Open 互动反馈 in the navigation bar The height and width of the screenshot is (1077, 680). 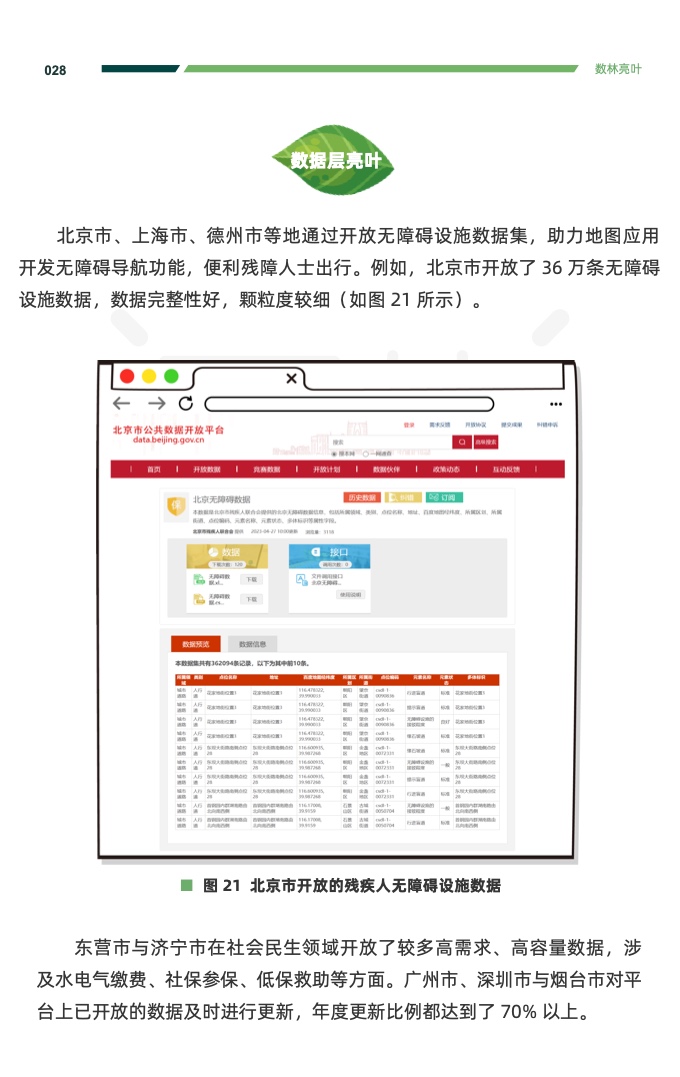tap(506, 469)
